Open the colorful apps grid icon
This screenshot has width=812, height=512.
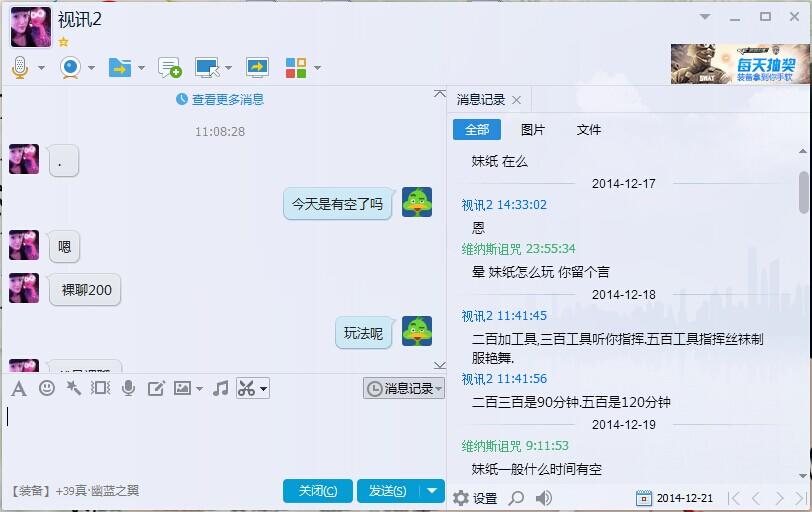296,67
